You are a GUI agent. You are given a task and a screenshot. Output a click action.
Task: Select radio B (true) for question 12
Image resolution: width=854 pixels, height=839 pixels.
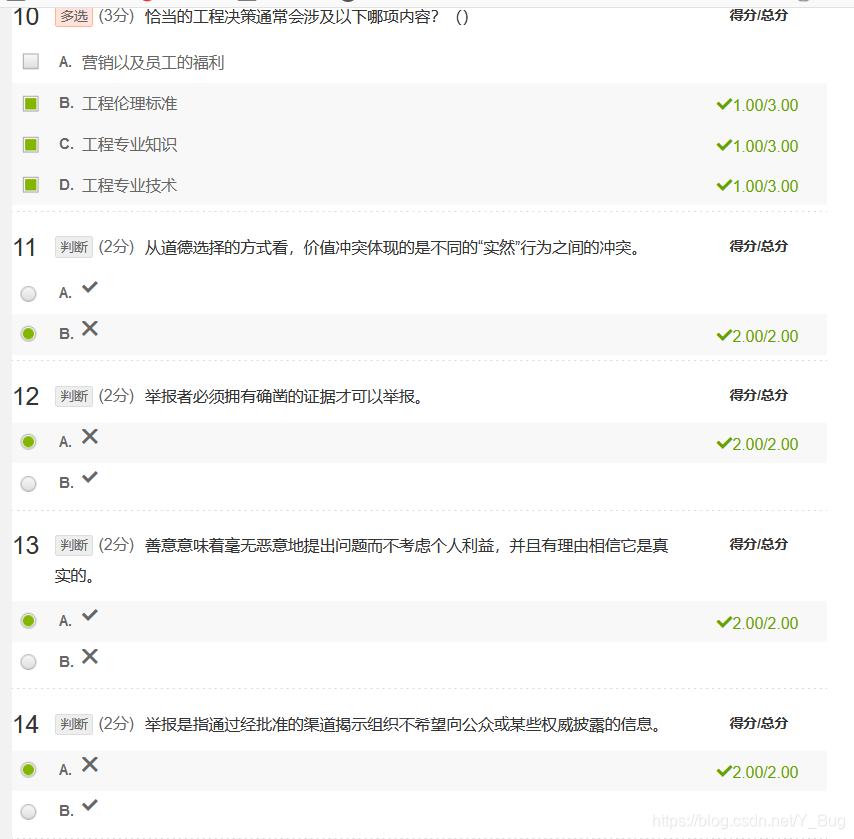click(x=28, y=483)
